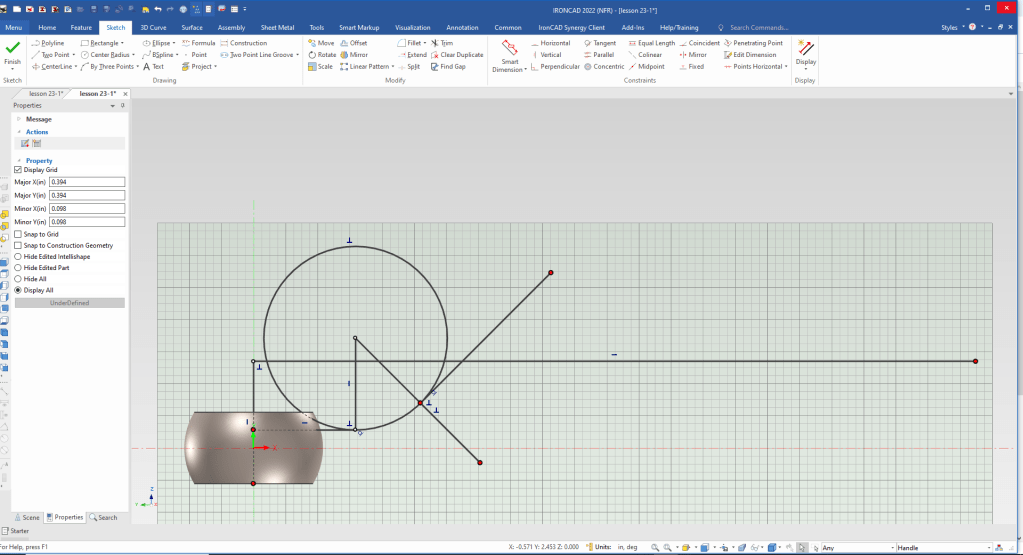Click the Major X(in) input field
The image size is (1023, 555).
pos(86,182)
